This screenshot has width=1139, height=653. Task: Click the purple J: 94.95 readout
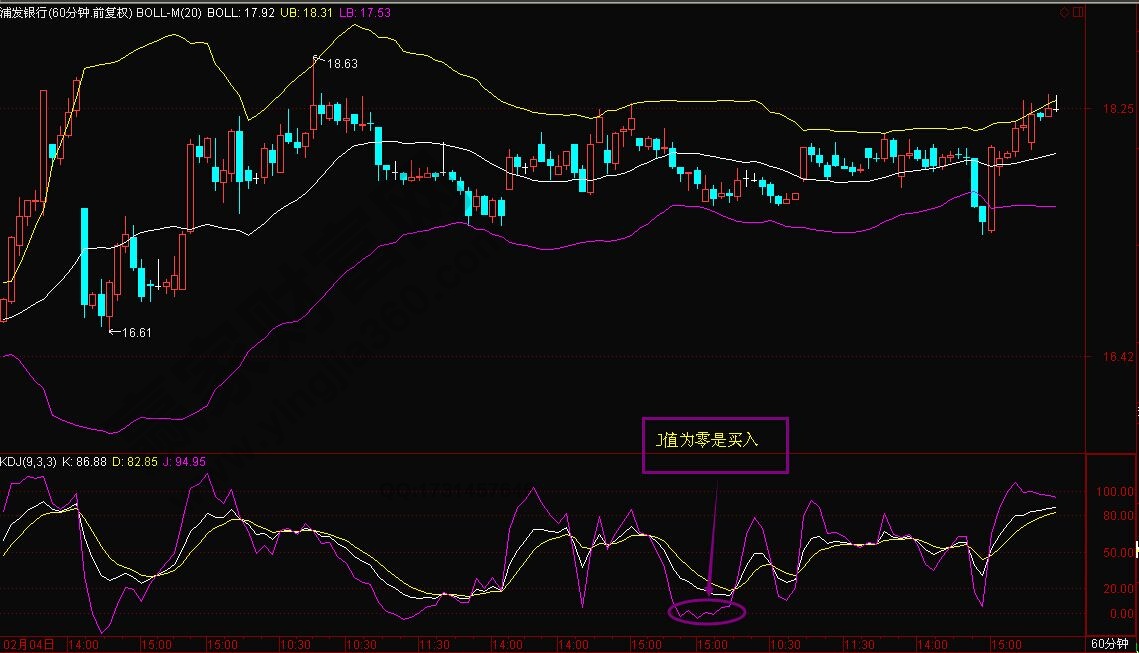click(x=184, y=461)
